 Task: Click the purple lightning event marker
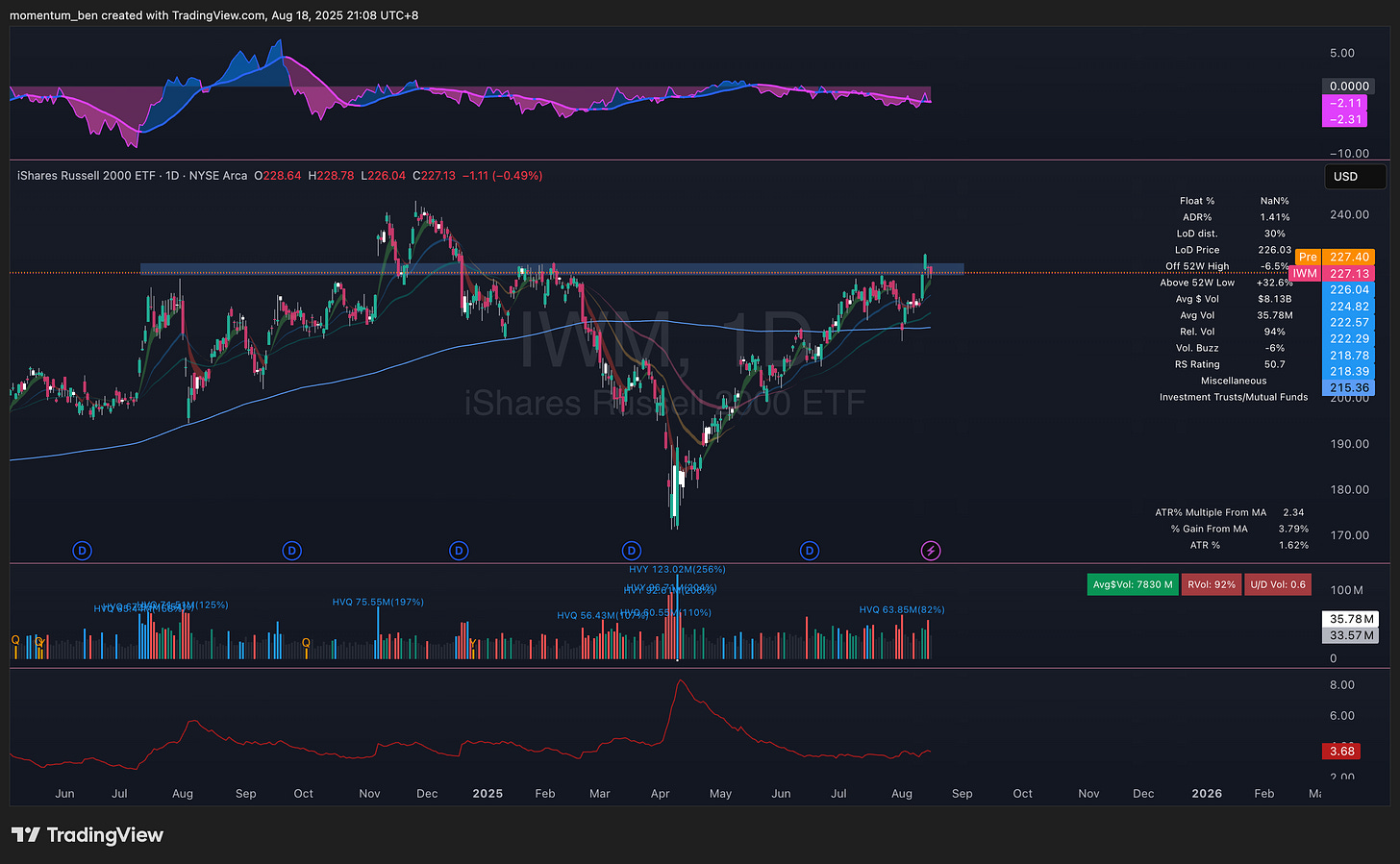click(931, 551)
